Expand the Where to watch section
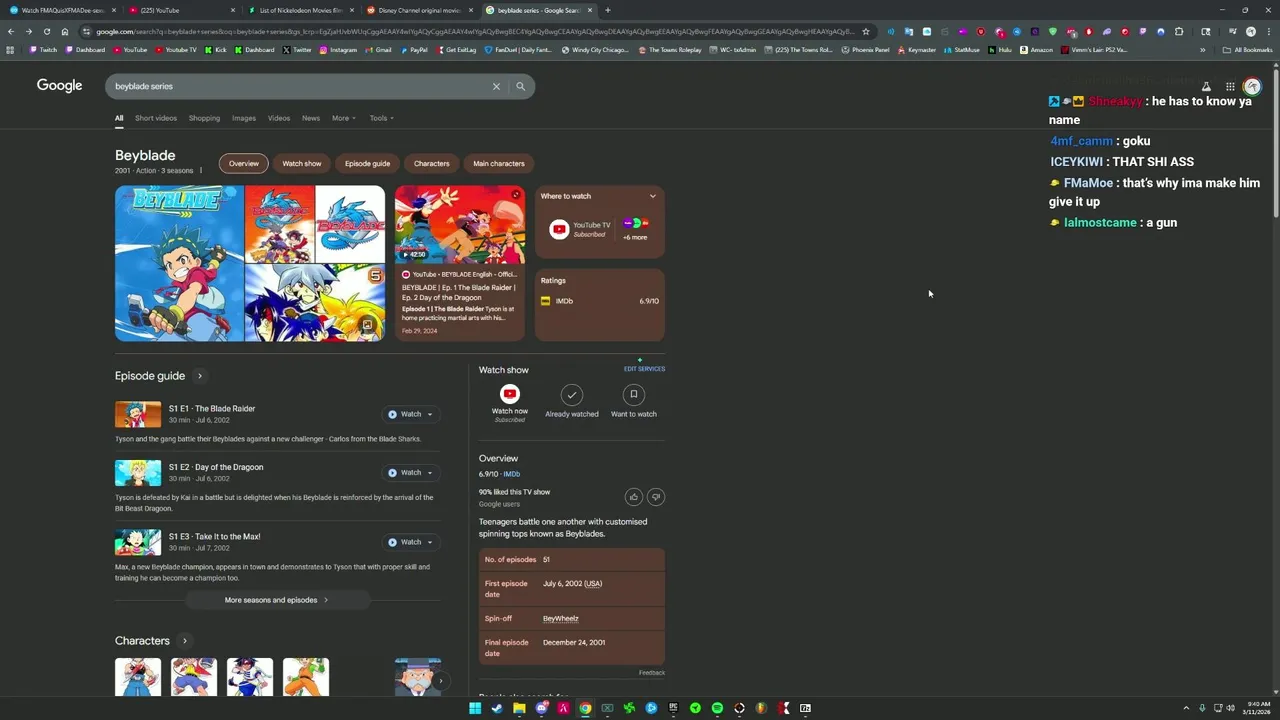Image resolution: width=1280 pixels, height=720 pixels. (x=652, y=196)
